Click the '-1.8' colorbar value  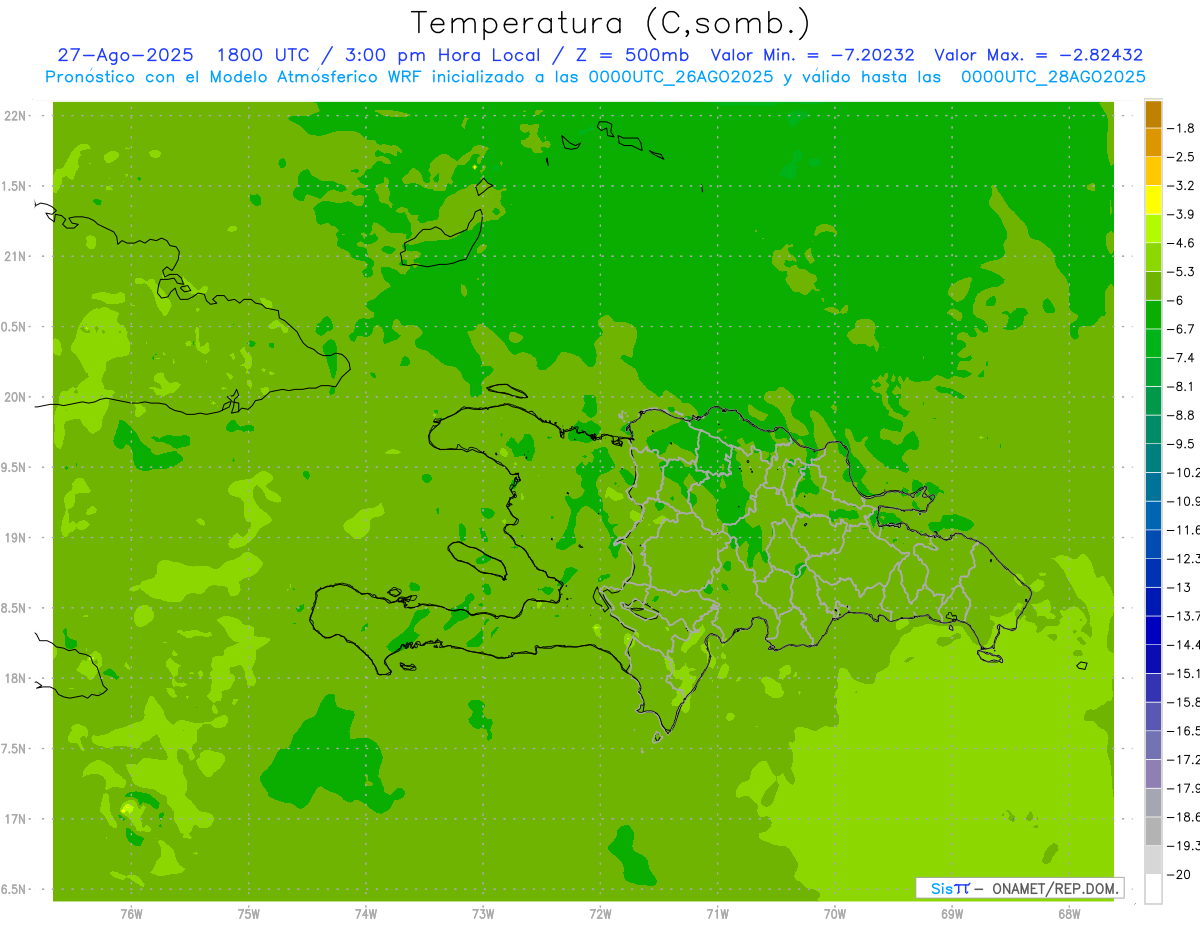(1182, 128)
